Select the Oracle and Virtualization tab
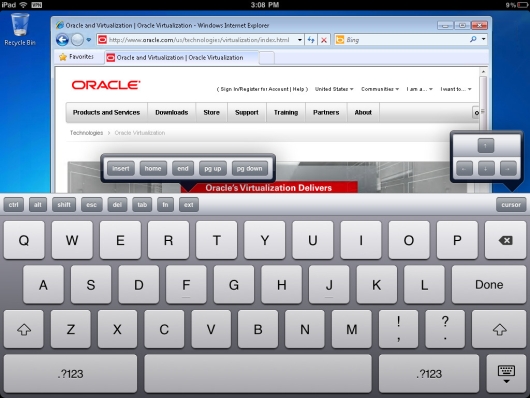The image size is (530, 398). pyautogui.click(x=181, y=58)
